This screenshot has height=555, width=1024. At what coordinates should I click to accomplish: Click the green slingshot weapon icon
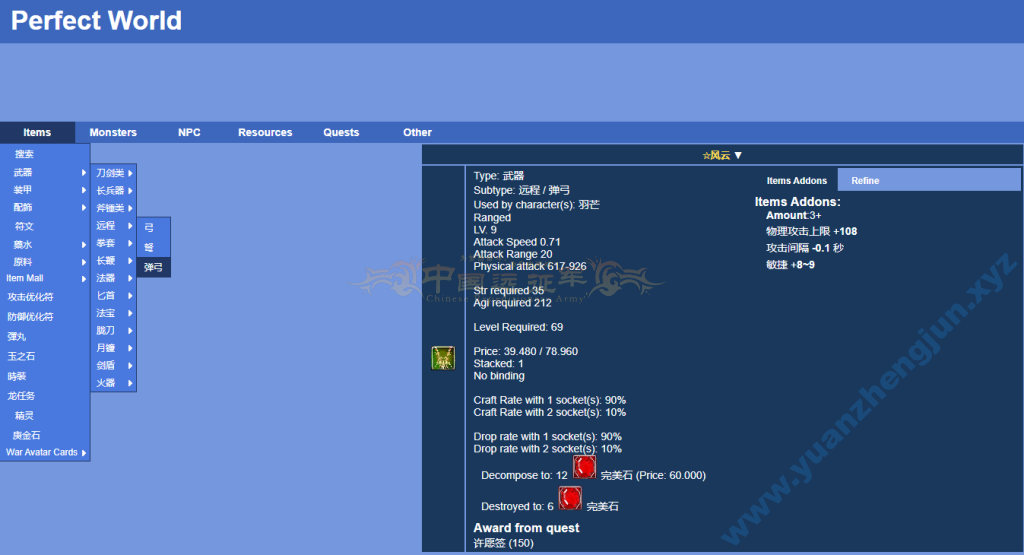(443, 358)
